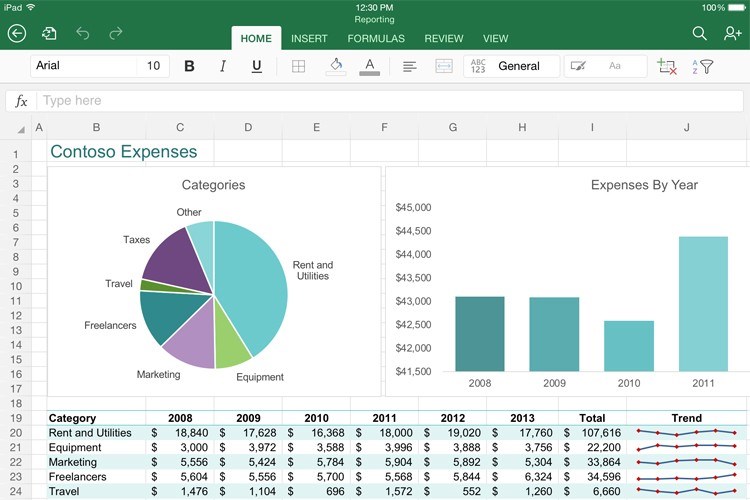Change font size 10
750x500 pixels.
click(154, 66)
